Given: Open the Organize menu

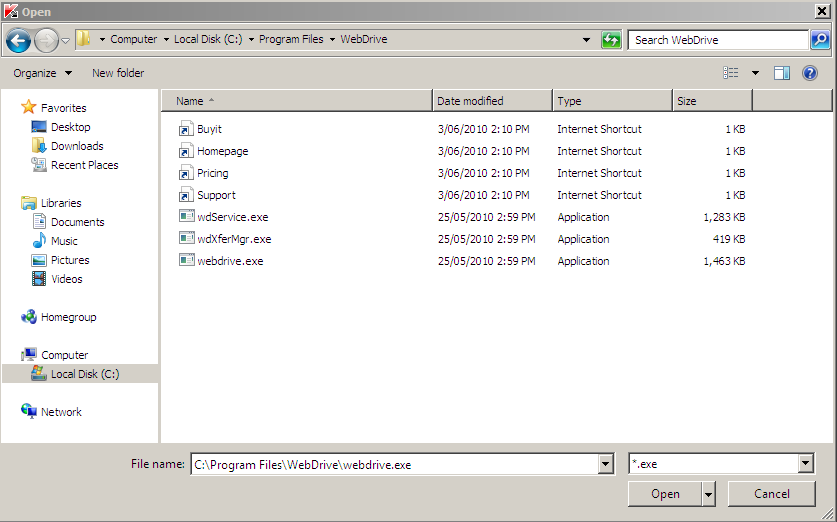Looking at the screenshot, I should tap(42, 73).
